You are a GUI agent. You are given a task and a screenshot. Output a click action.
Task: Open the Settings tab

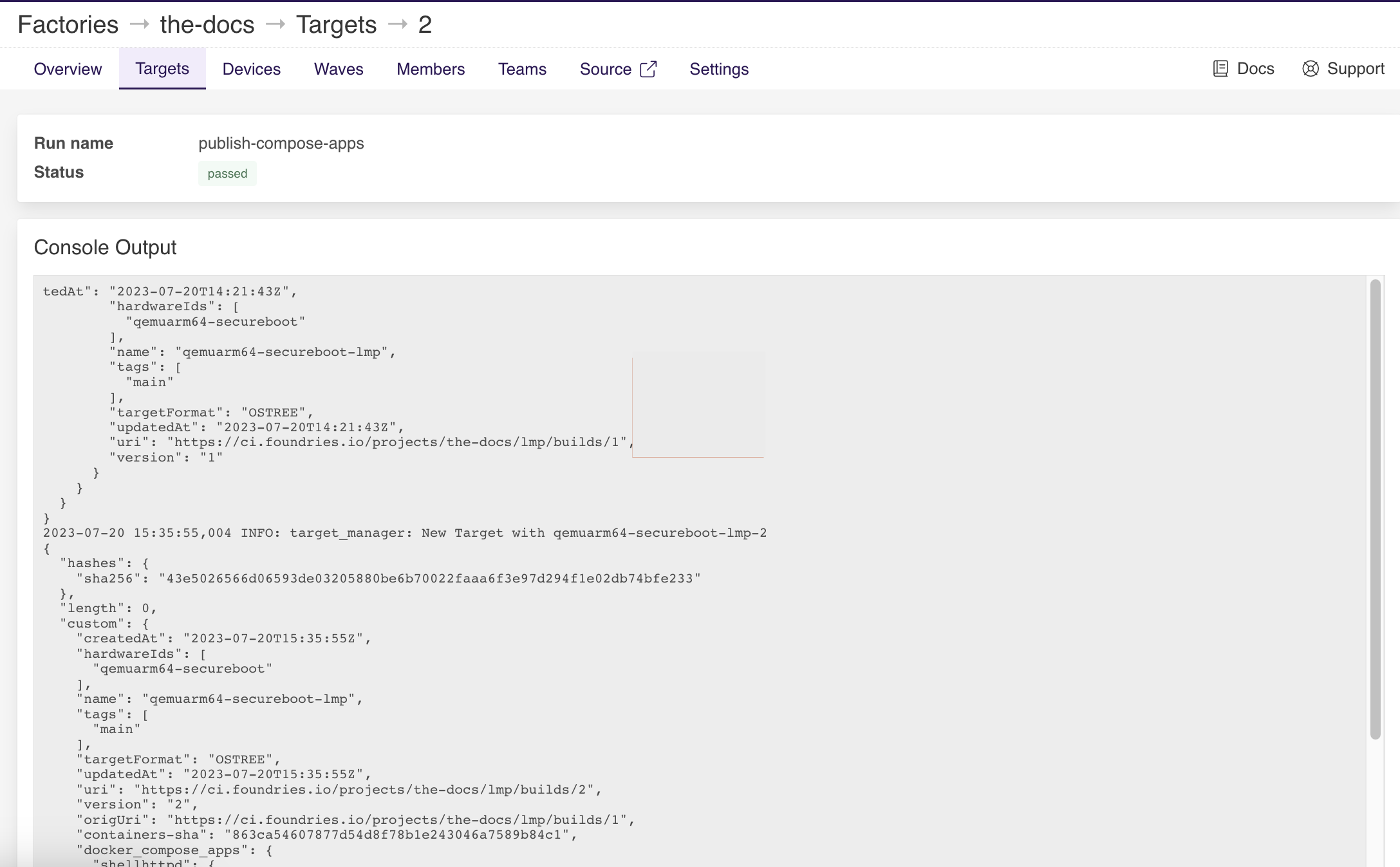(x=719, y=69)
